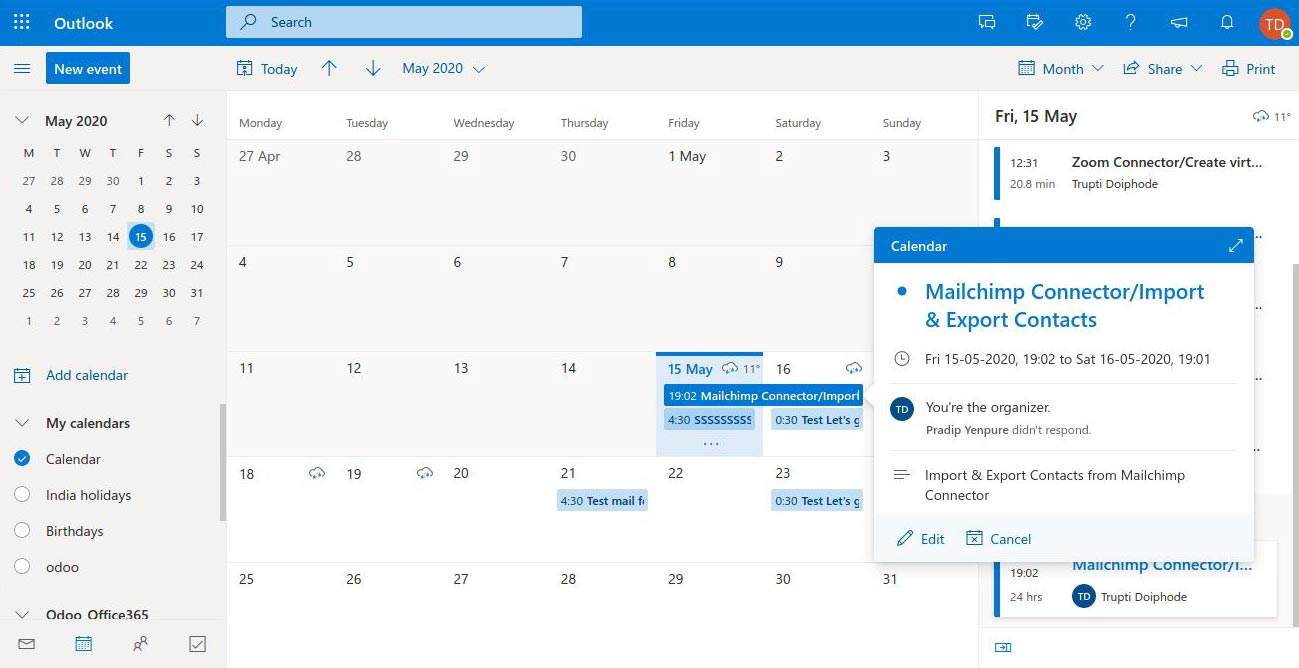
Task: Open the app launcher grid icon
Action: [x=21, y=22]
